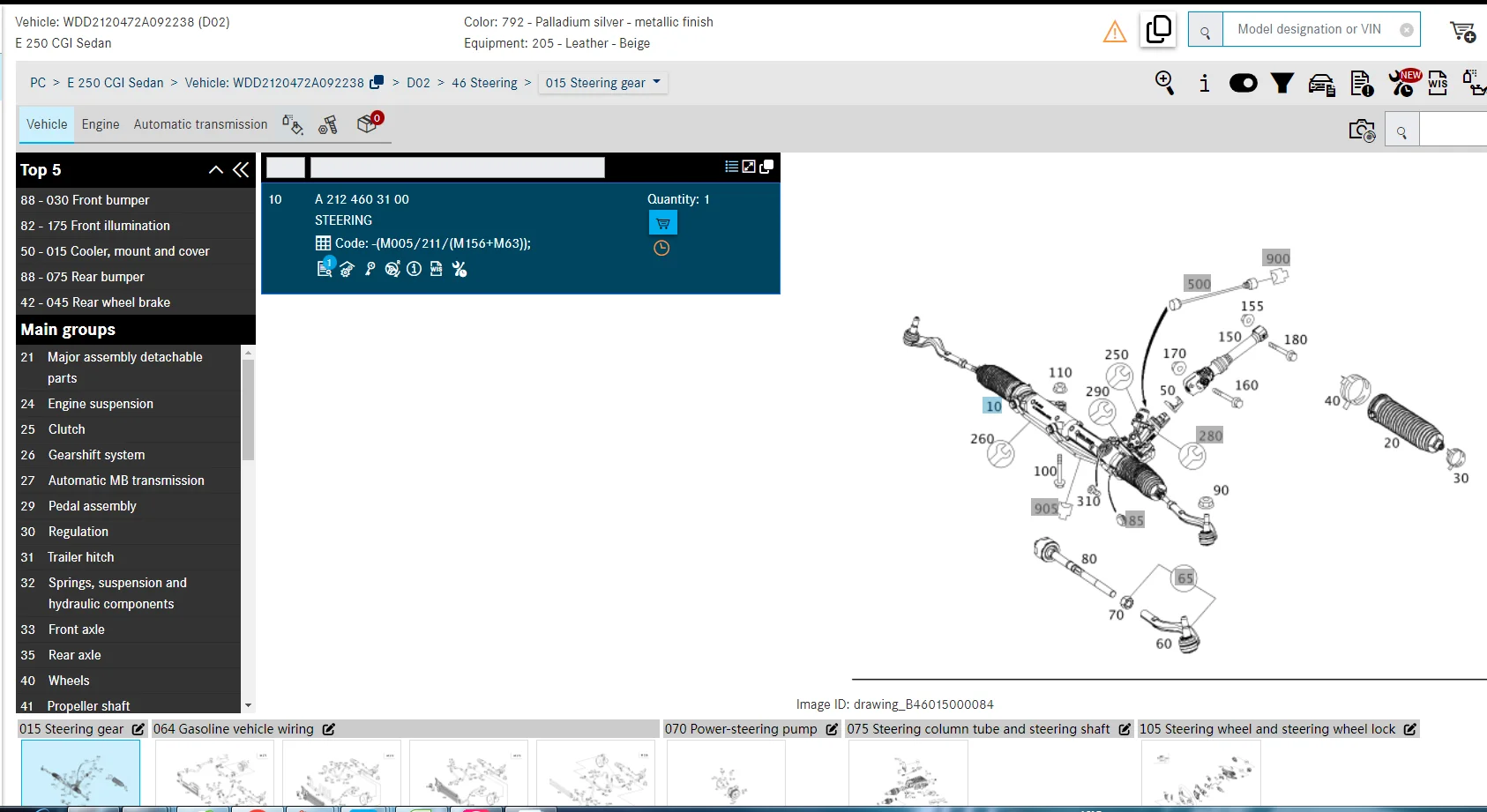This screenshot has height=812, width=1487.
Task: Open the package box icon with 0 badge
Action: pyautogui.click(x=369, y=123)
